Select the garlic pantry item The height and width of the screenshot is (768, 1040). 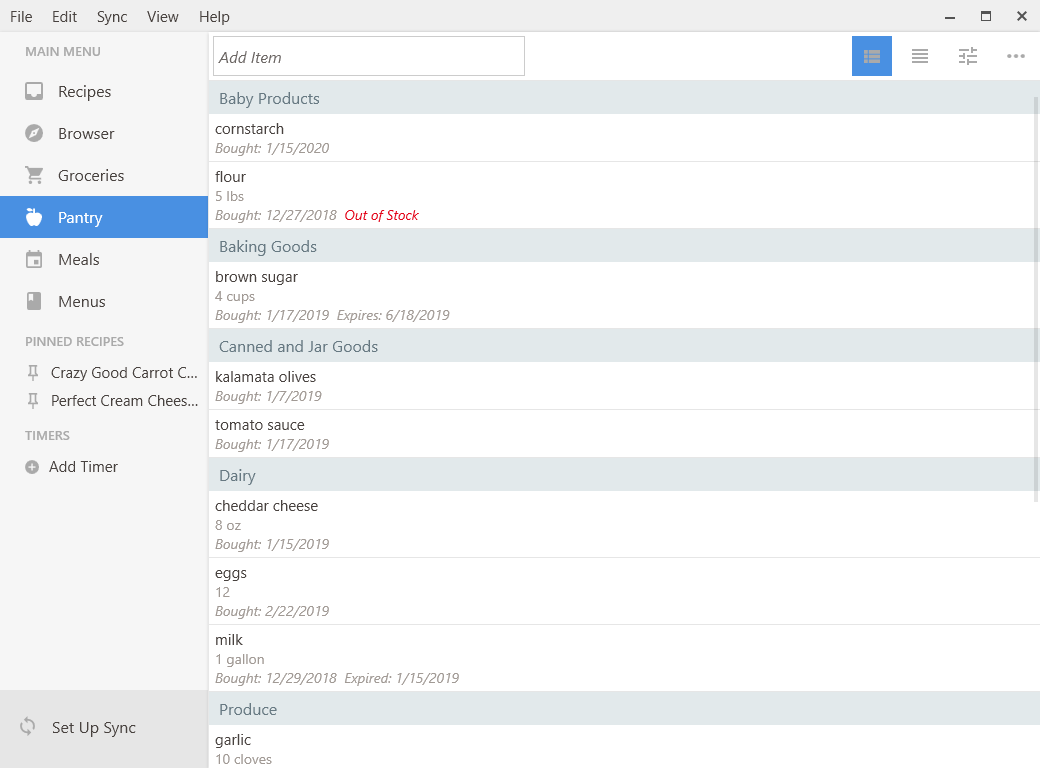tap(623, 747)
